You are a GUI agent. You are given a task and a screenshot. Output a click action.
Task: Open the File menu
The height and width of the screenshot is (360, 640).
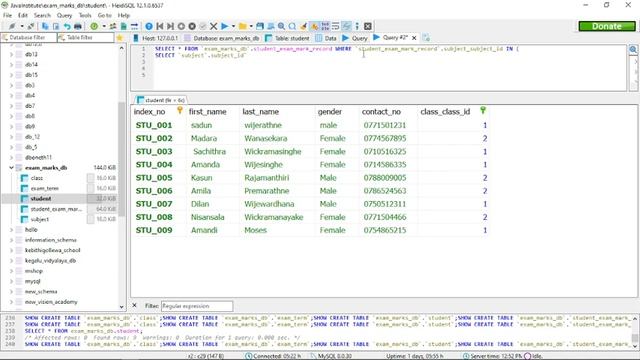[7, 15]
